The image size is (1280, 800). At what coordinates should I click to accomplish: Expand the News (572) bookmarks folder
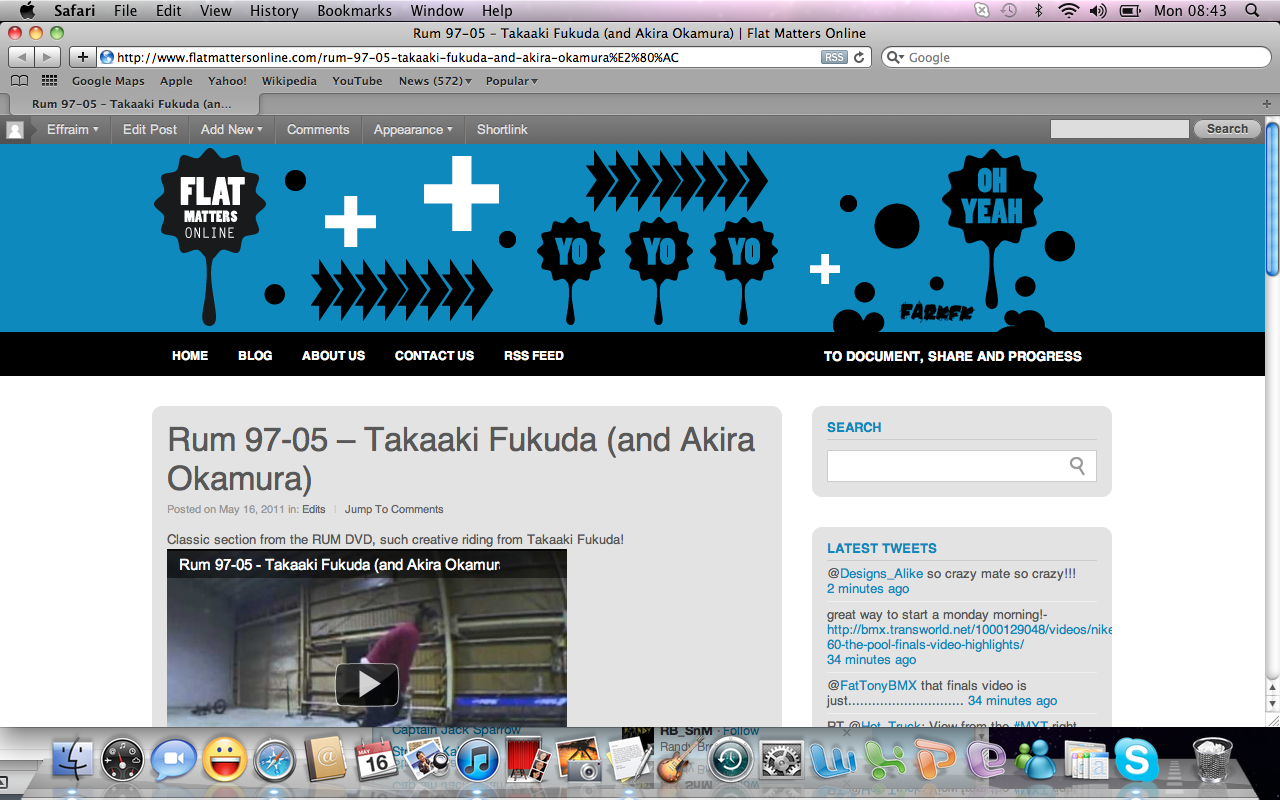pyautogui.click(x=435, y=81)
